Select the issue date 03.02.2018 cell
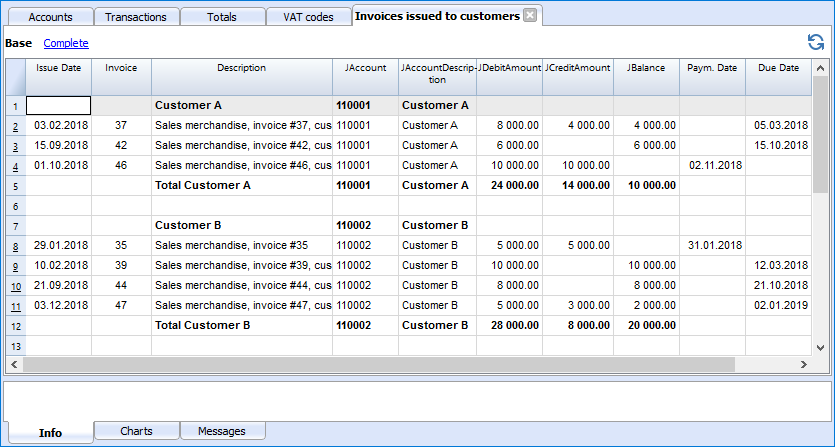Viewport: 835px width, 447px height. pos(59,126)
